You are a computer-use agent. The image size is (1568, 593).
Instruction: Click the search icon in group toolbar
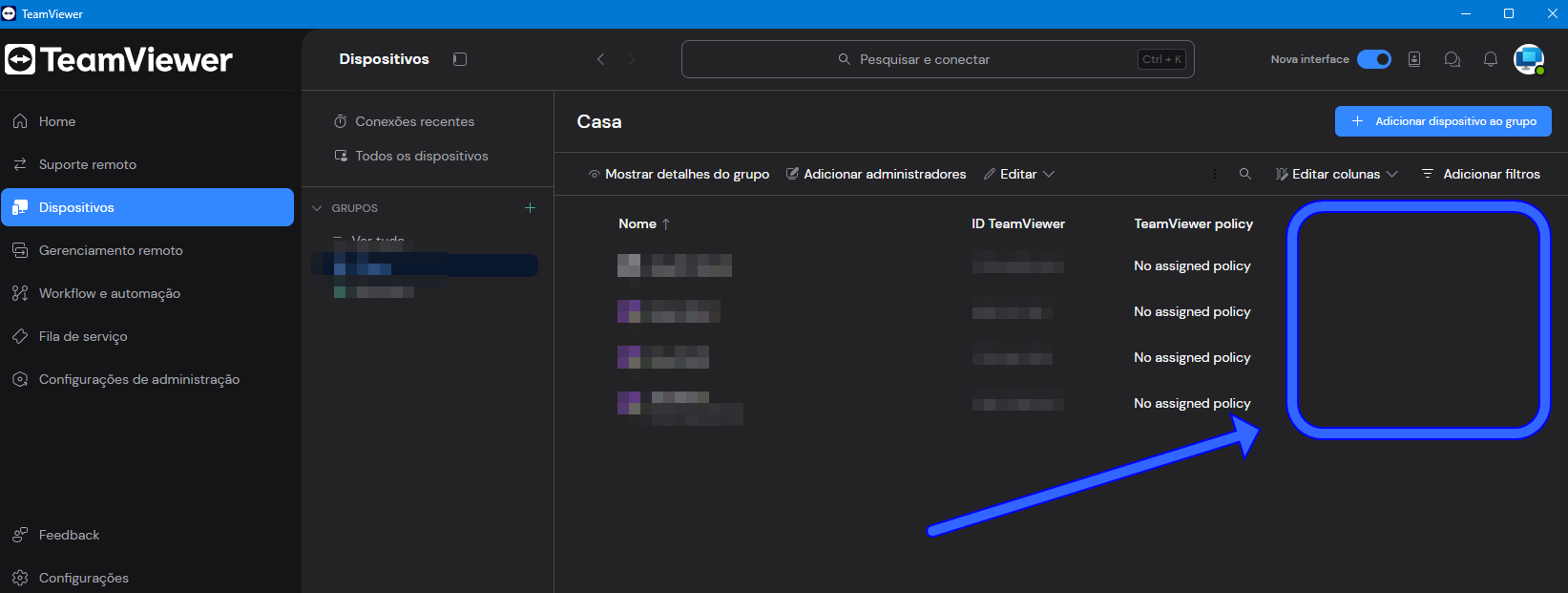[x=1244, y=174]
